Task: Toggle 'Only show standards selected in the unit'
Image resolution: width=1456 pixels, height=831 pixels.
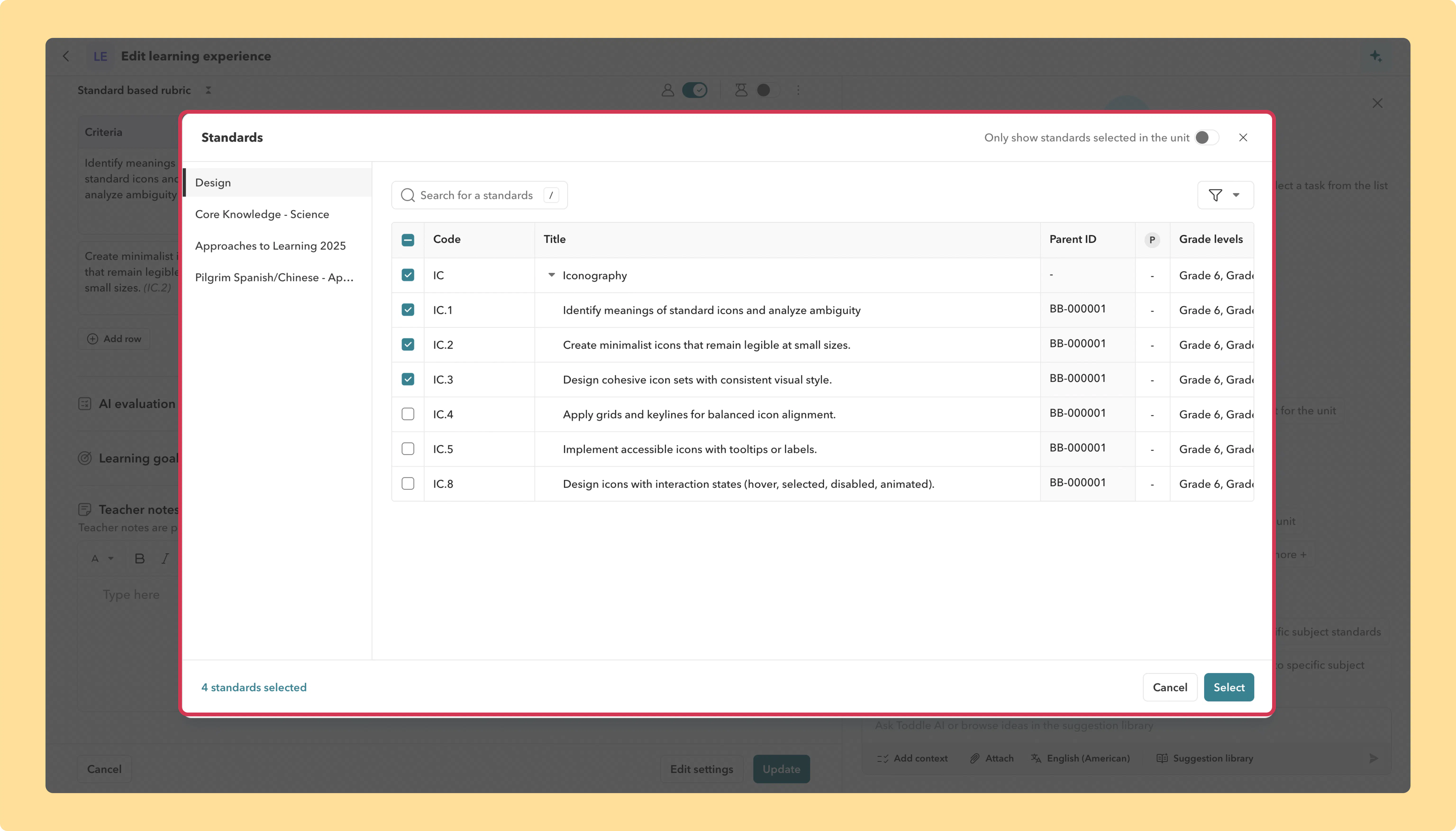Action: [1206, 138]
